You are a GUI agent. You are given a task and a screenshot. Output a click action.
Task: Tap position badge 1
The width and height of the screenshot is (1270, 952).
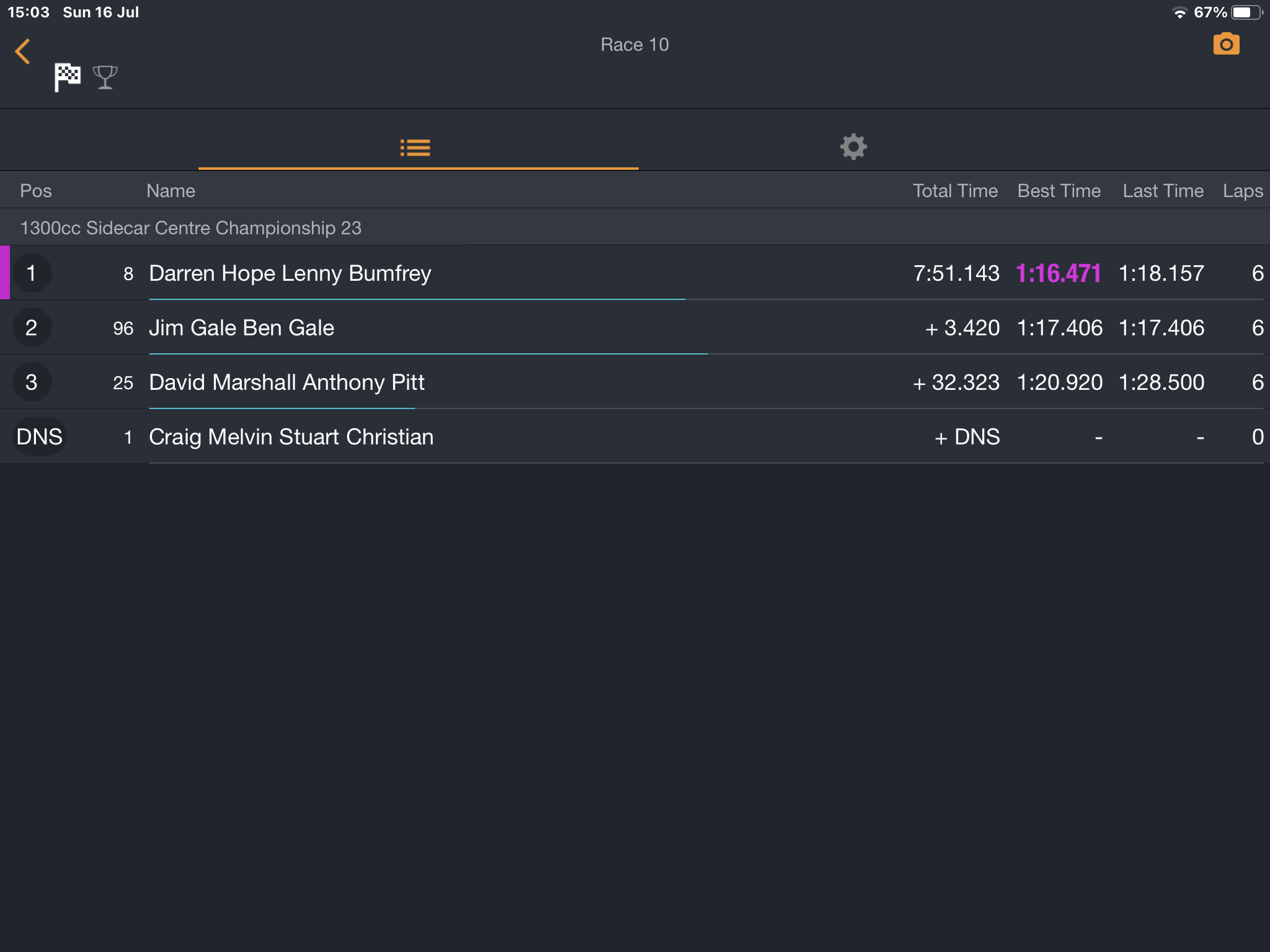[32, 273]
